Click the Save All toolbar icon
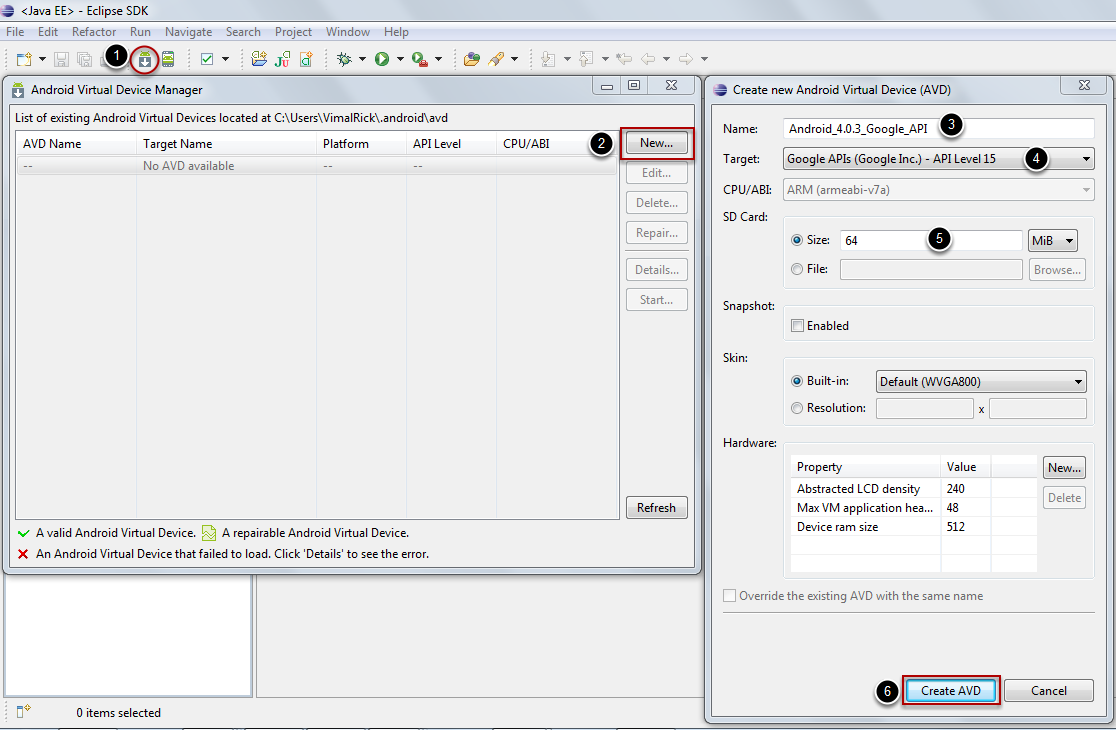This screenshot has height=730, width=1116. pos(85,59)
